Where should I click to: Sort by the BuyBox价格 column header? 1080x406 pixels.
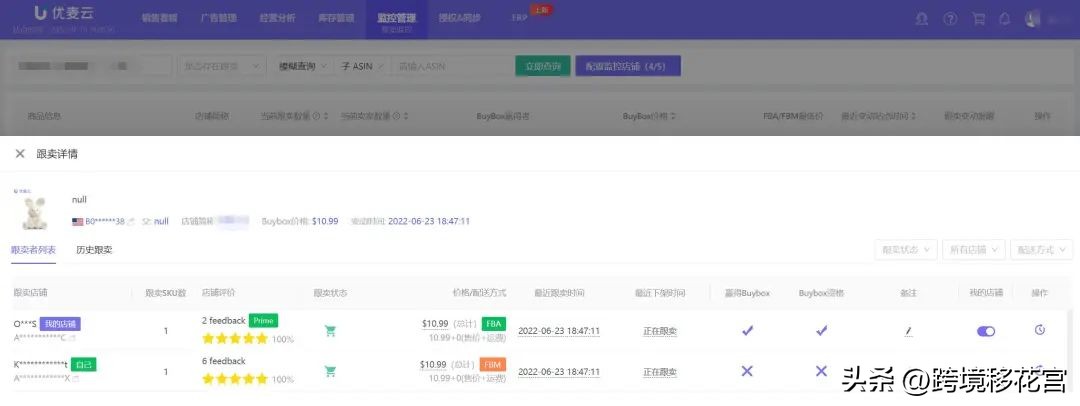pos(650,116)
